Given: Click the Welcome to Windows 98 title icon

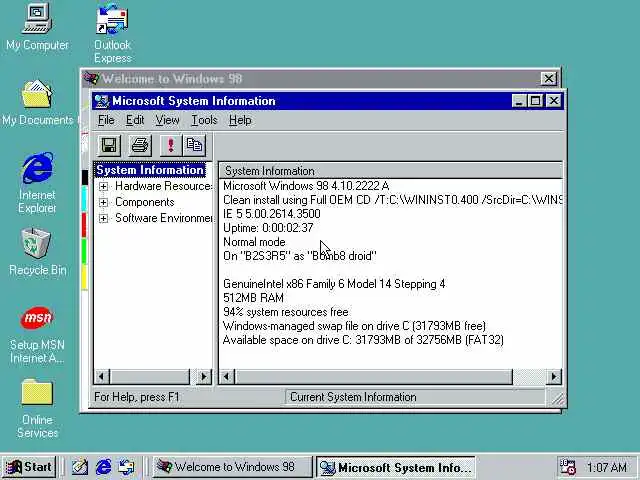Looking at the screenshot, I should (91, 78).
